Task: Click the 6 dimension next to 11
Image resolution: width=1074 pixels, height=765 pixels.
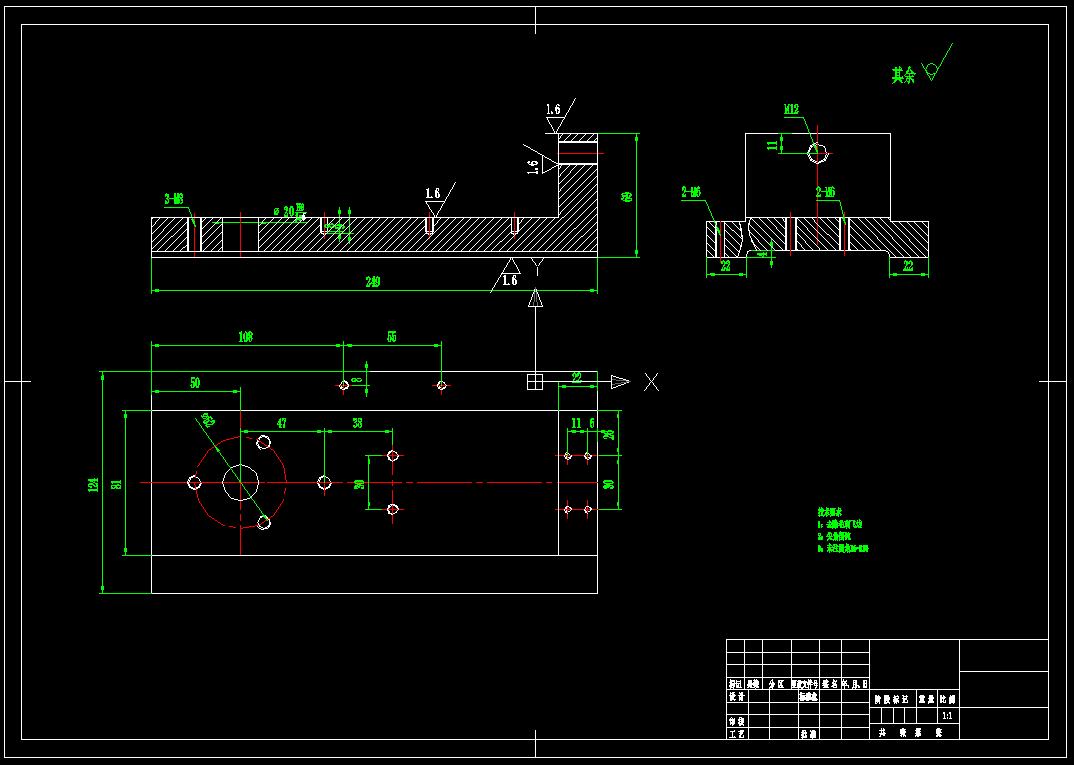Action: point(592,423)
